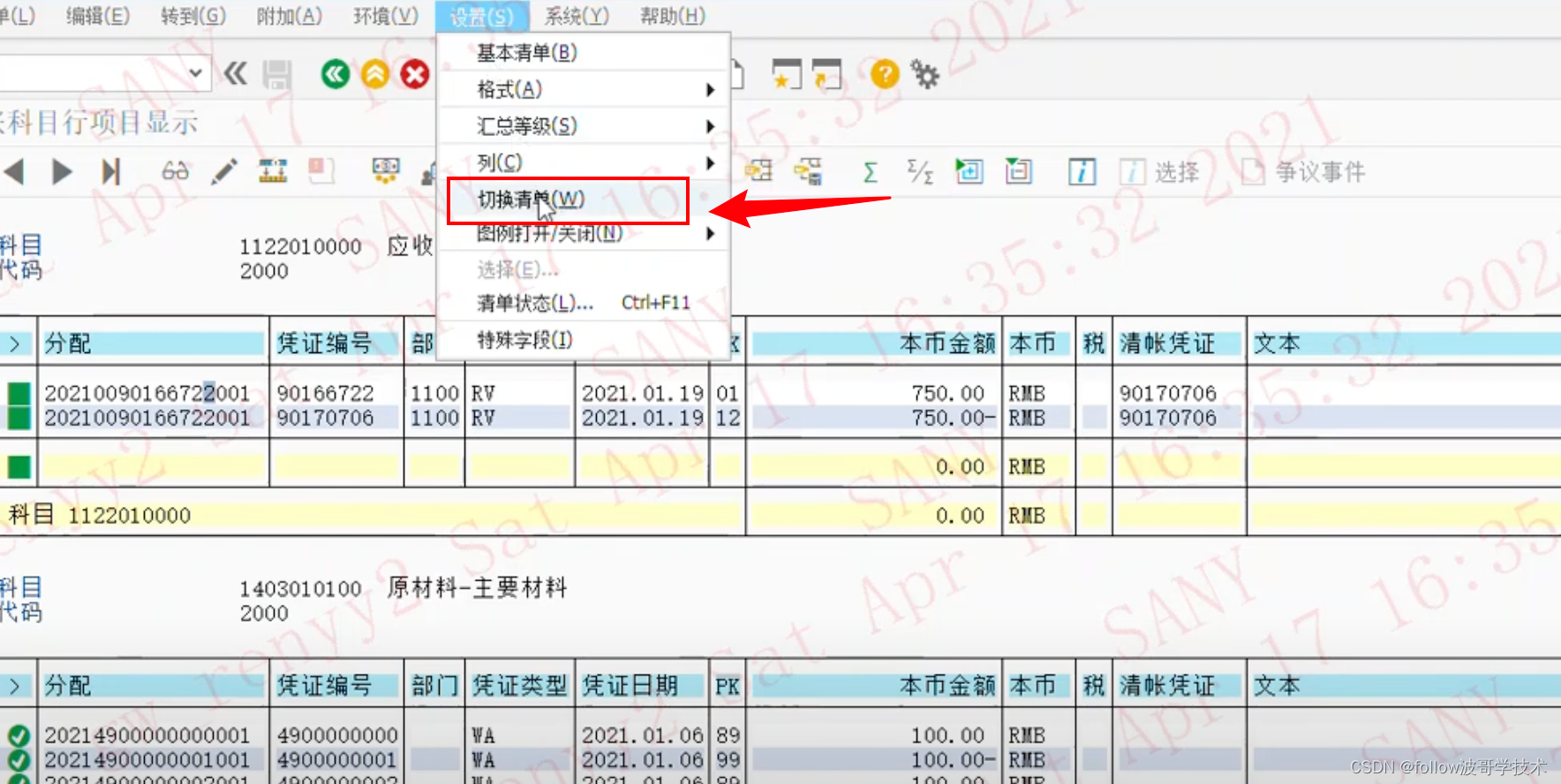Click the previous item left arrow
1561x784 pixels.
14,171
